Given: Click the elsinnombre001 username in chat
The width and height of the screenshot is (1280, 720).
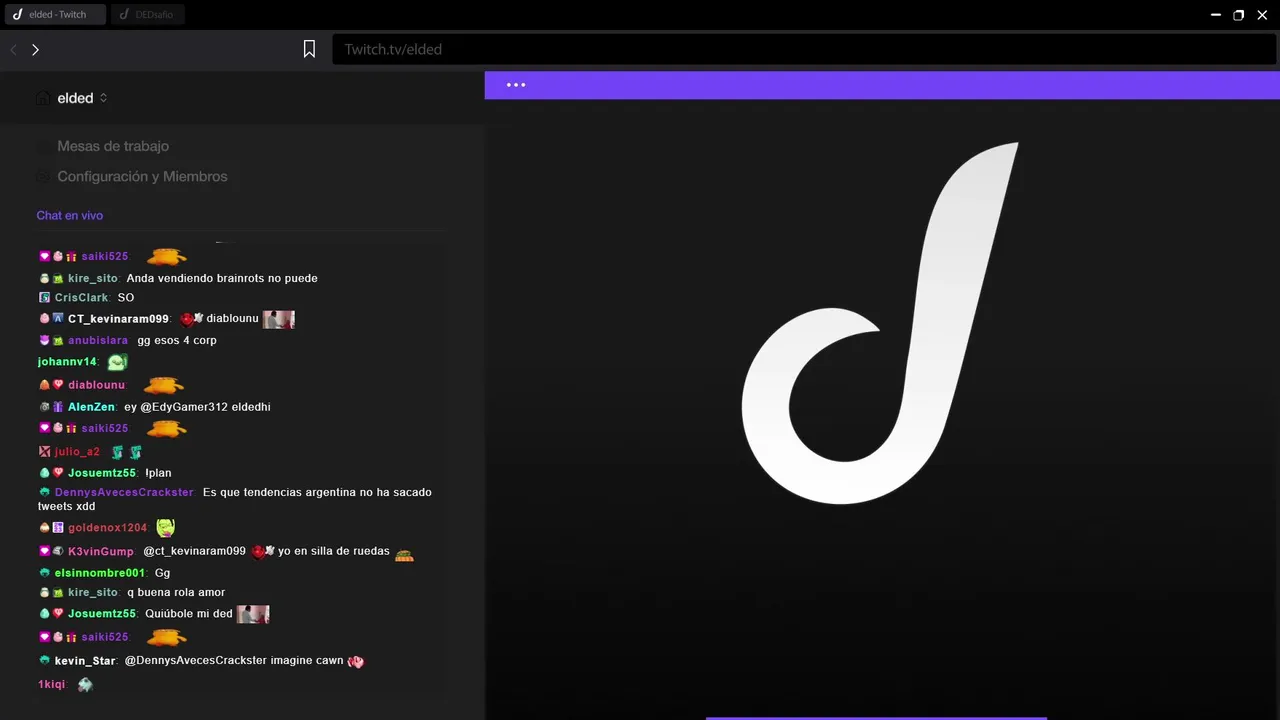Looking at the screenshot, I should point(100,573).
